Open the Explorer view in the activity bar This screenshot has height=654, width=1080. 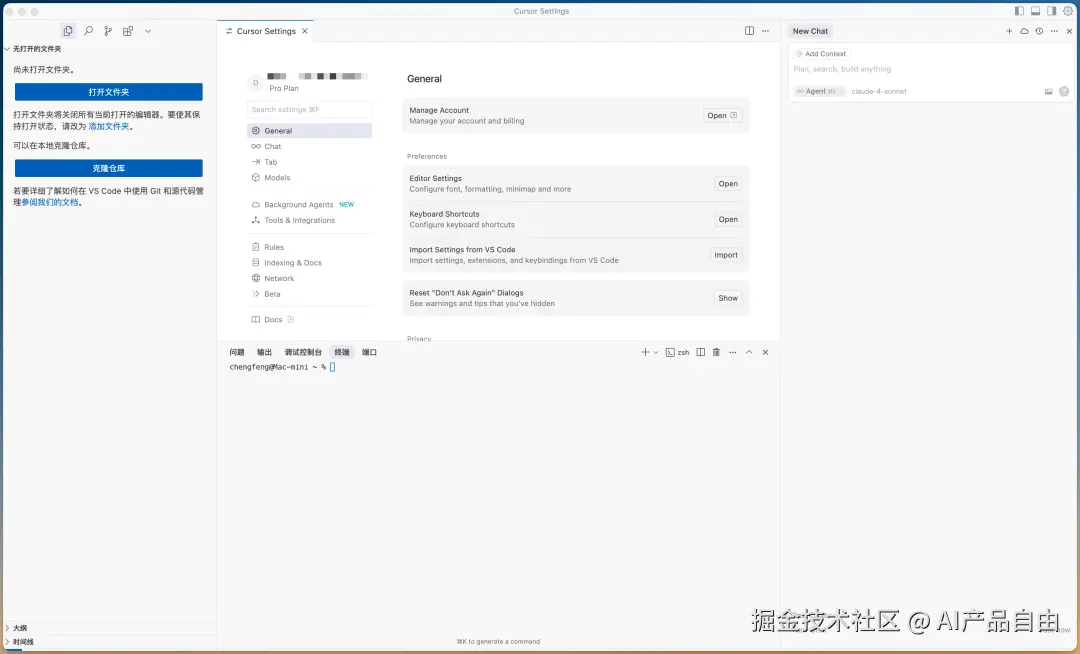[68, 31]
